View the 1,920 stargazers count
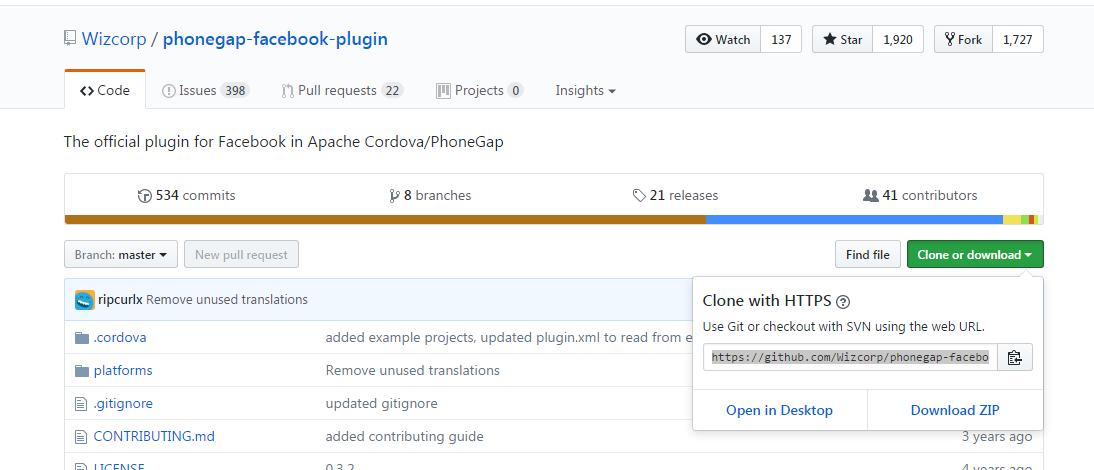 (x=898, y=40)
